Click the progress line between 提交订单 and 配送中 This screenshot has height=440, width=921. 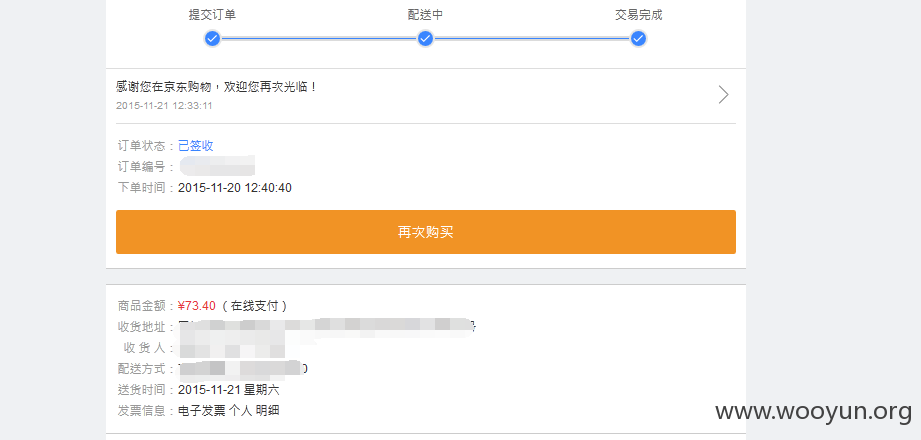click(319, 39)
